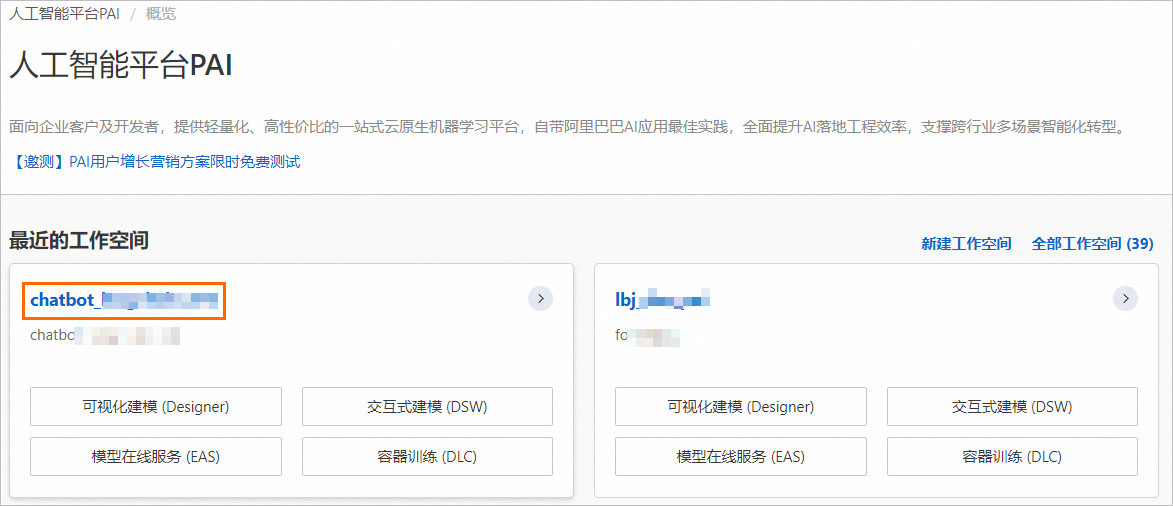The width and height of the screenshot is (1173, 506).
Task: Open 可视化建模 (Designer) in chatbot workspace
Action: point(156,406)
